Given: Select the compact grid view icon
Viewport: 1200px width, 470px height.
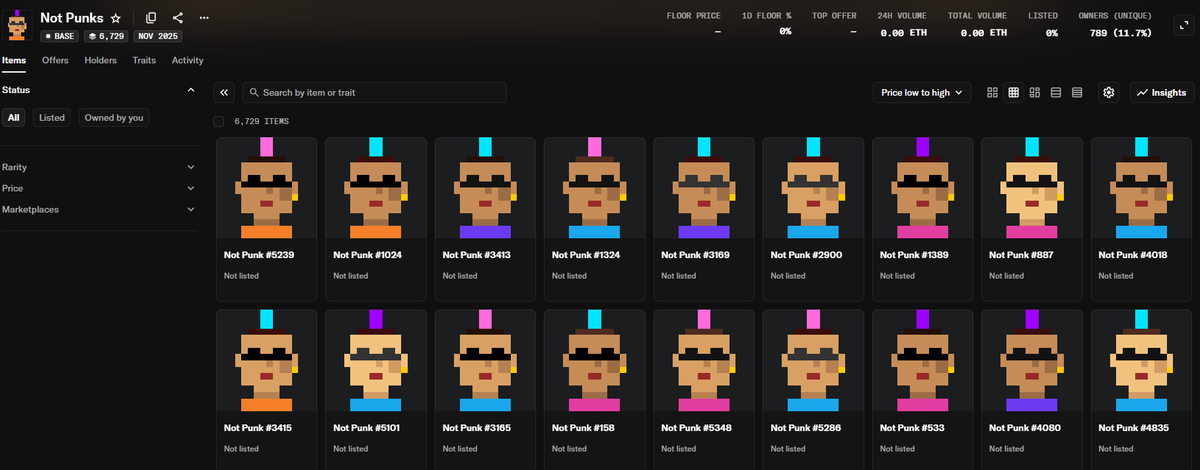Looking at the screenshot, I should (x=1013, y=92).
